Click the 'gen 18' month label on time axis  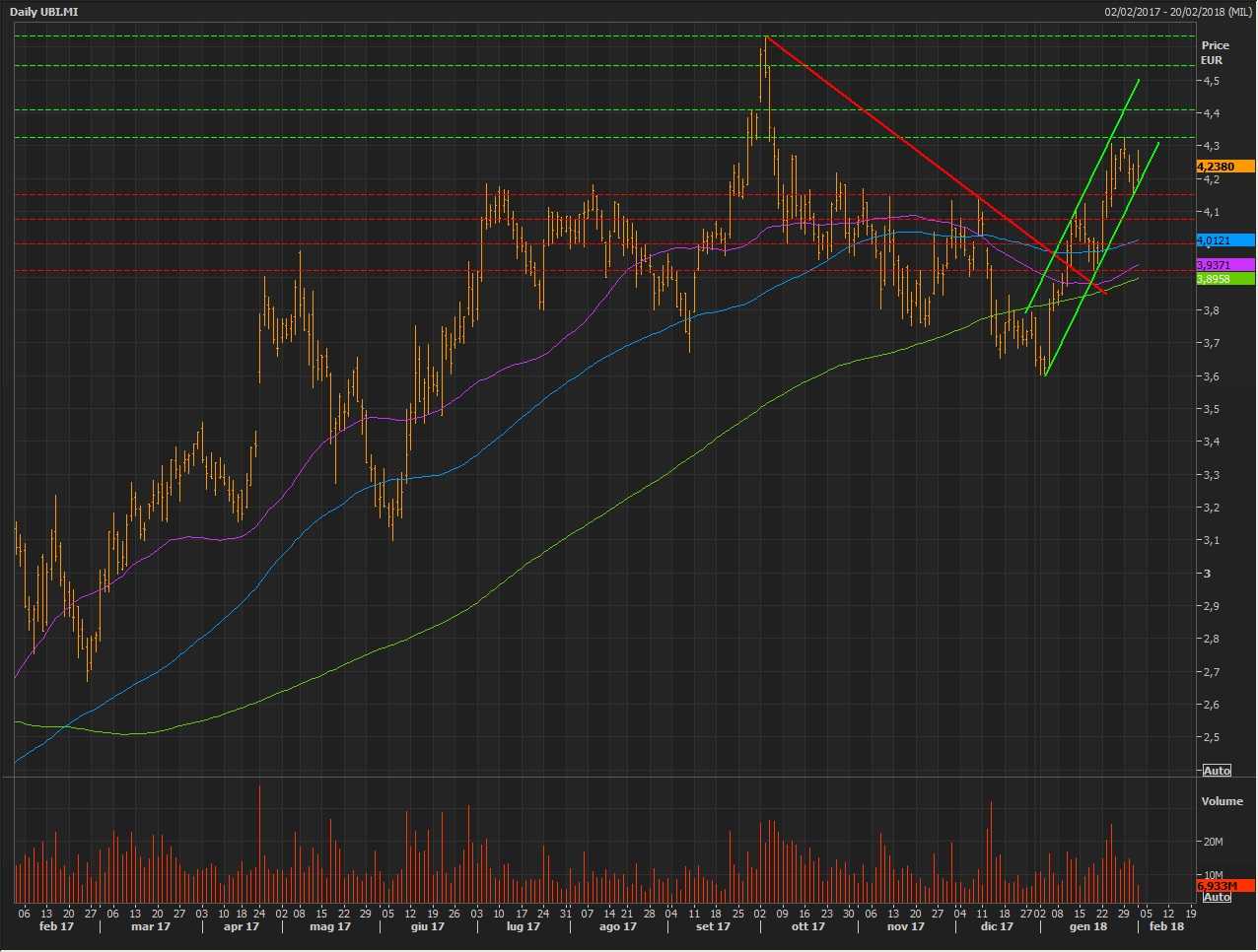[1087, 926]
